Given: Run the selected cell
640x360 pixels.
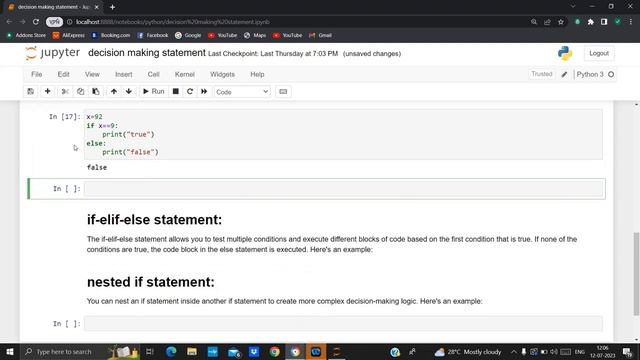Looking at the screenshot, I should [x=153, y=91].
